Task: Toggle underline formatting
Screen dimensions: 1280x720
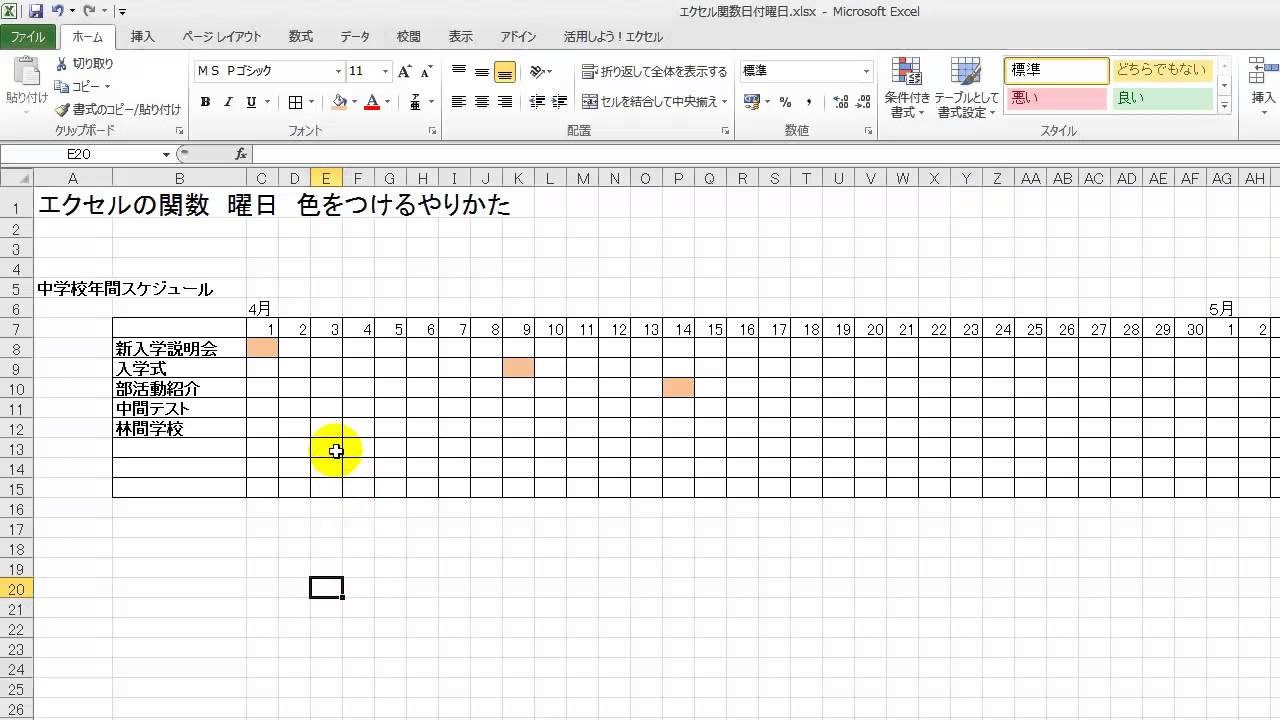Action: click(x=251, y=102)
